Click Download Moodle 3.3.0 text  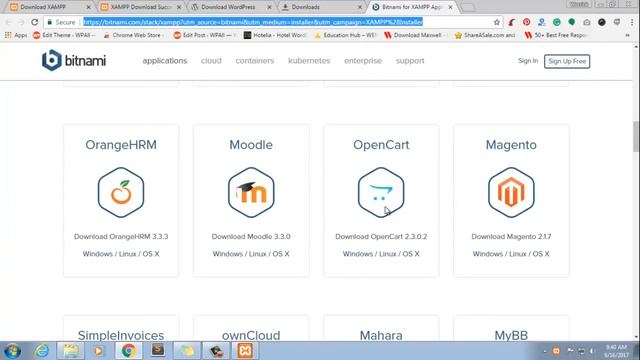click(251, 237)
